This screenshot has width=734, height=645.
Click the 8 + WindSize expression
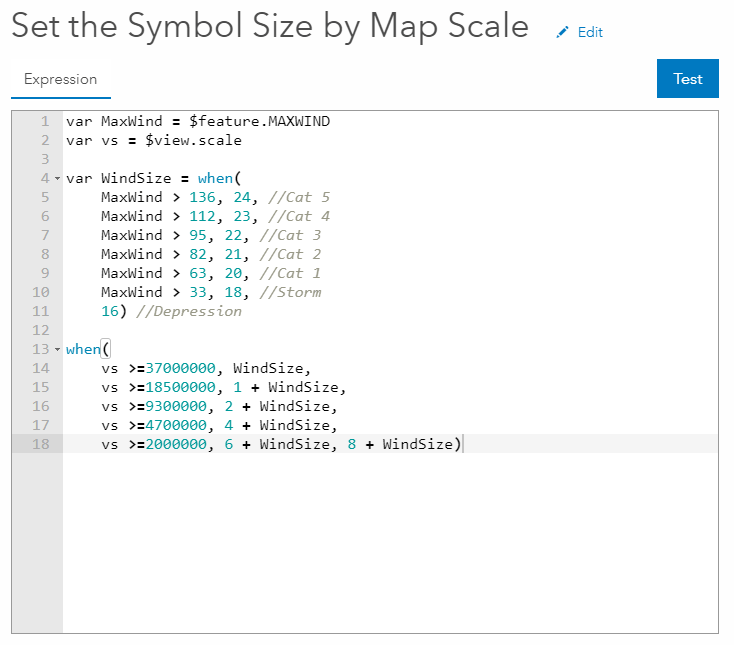point(400,445)
